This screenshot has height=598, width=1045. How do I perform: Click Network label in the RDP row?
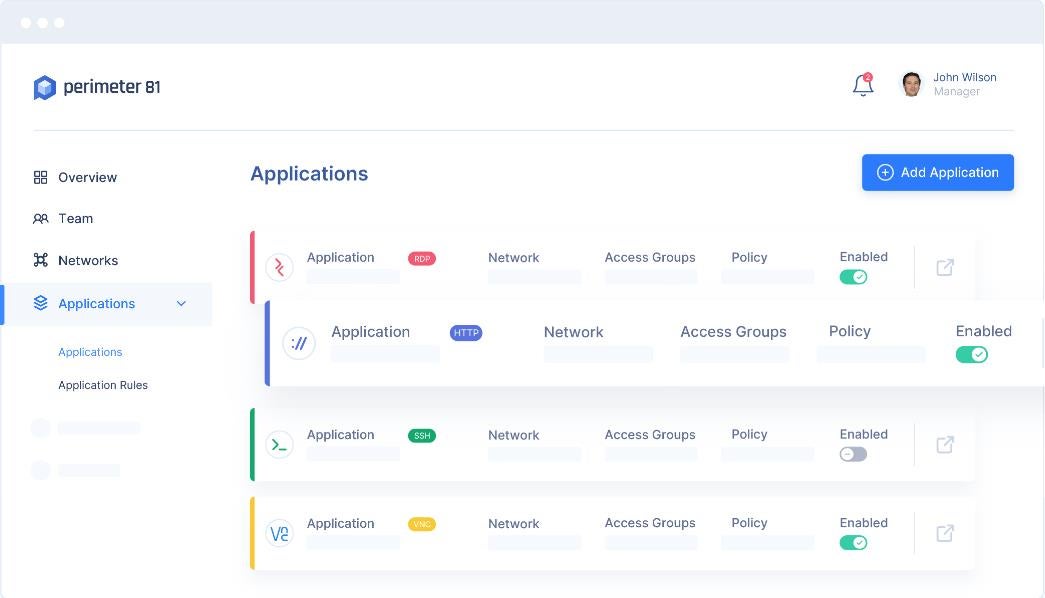click(x=513, y=258)
